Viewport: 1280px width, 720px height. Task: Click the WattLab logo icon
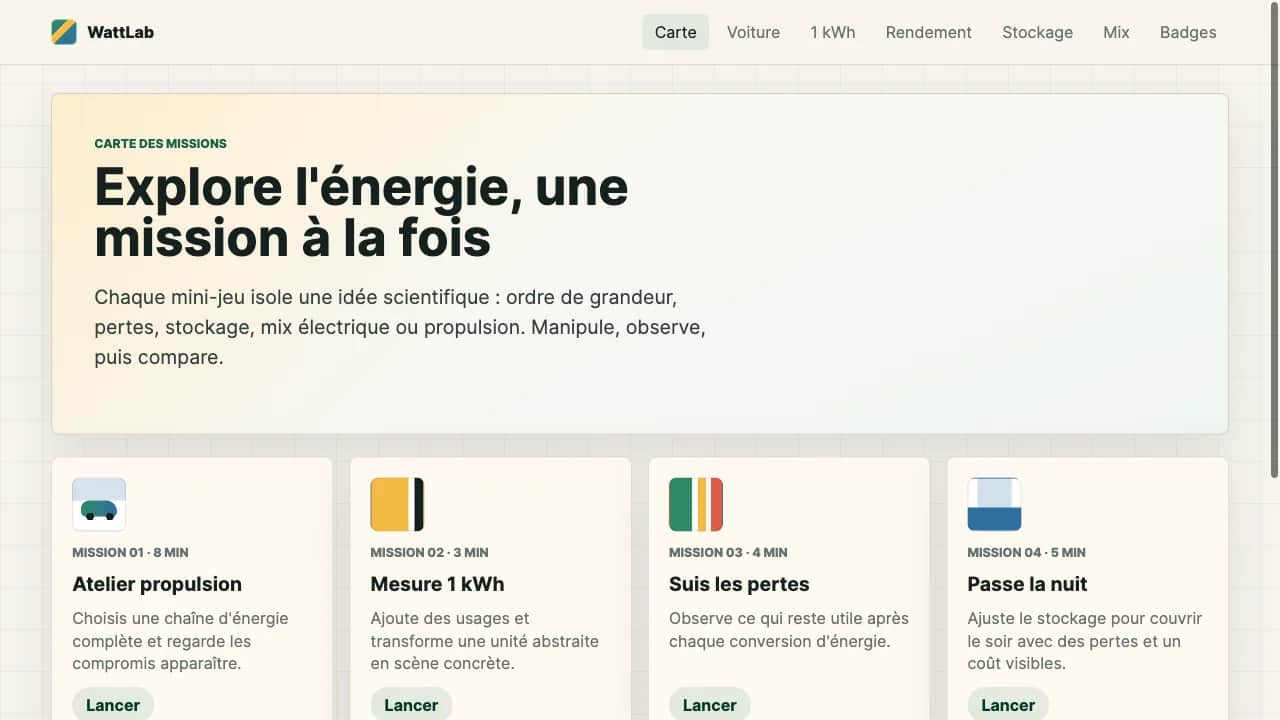64,32
